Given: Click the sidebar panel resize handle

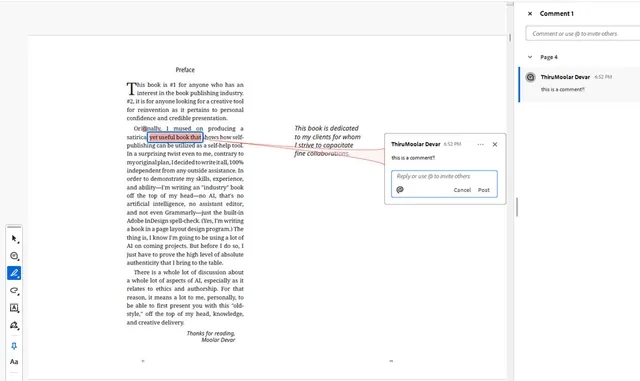Looking at the screenshot, I should [x=517, y=207].
